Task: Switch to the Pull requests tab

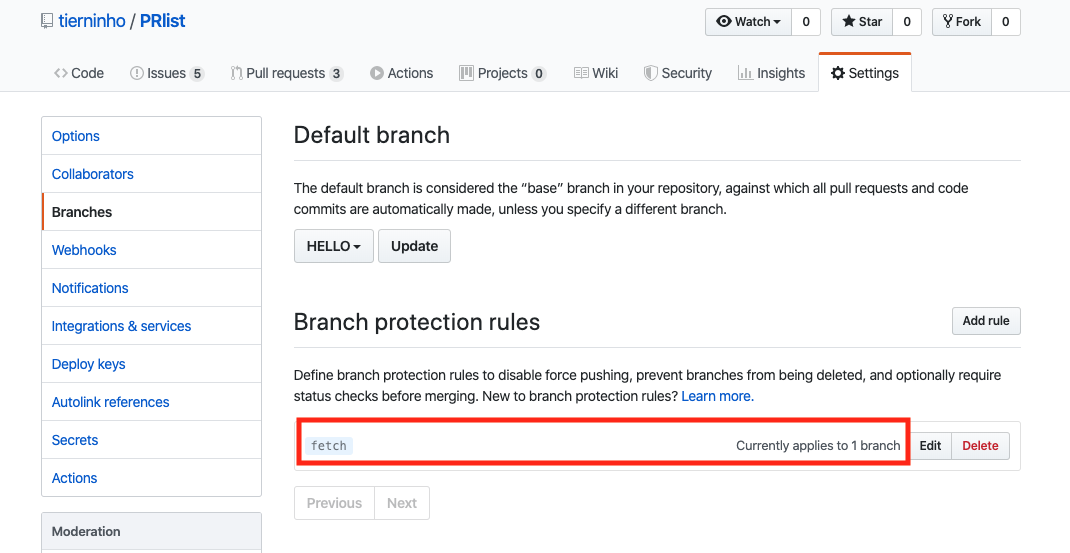Action: click(287, 73)
